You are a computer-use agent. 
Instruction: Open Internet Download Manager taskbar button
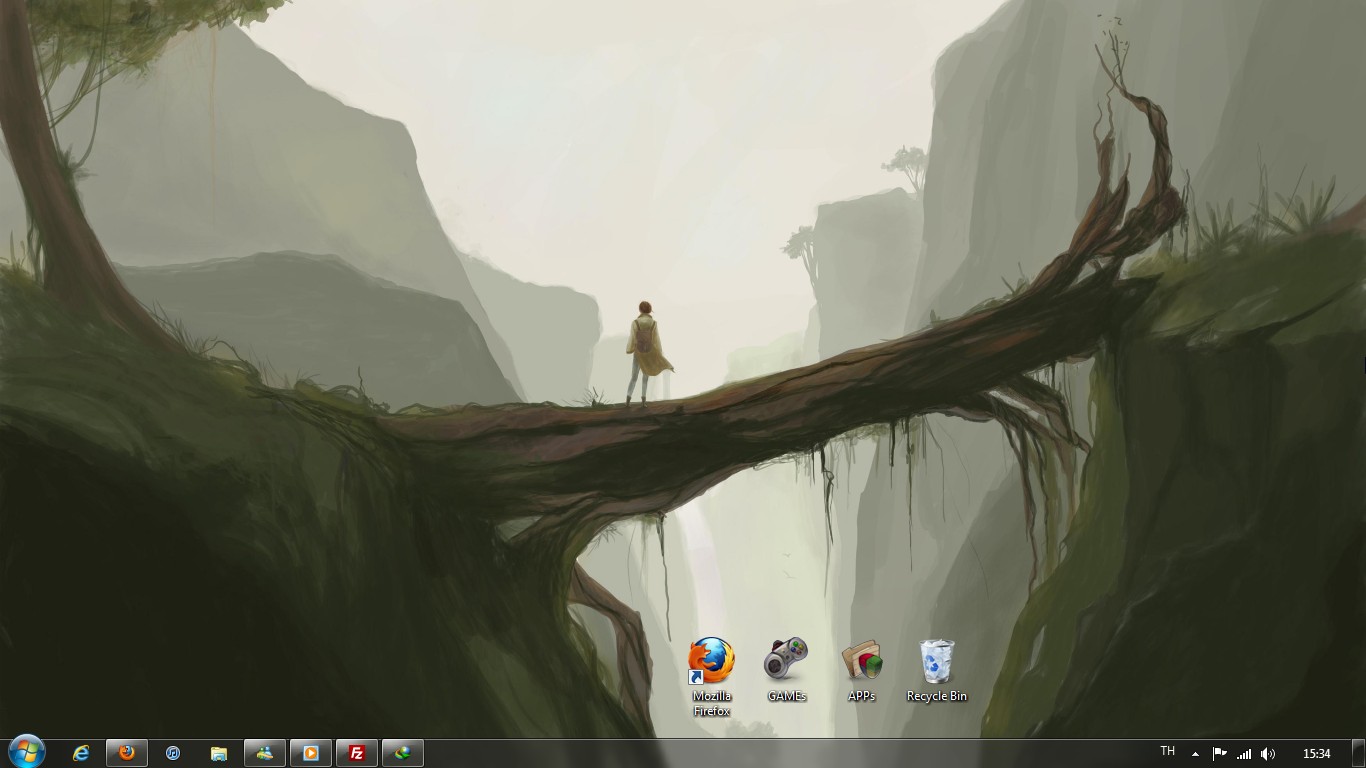[403, 753]
